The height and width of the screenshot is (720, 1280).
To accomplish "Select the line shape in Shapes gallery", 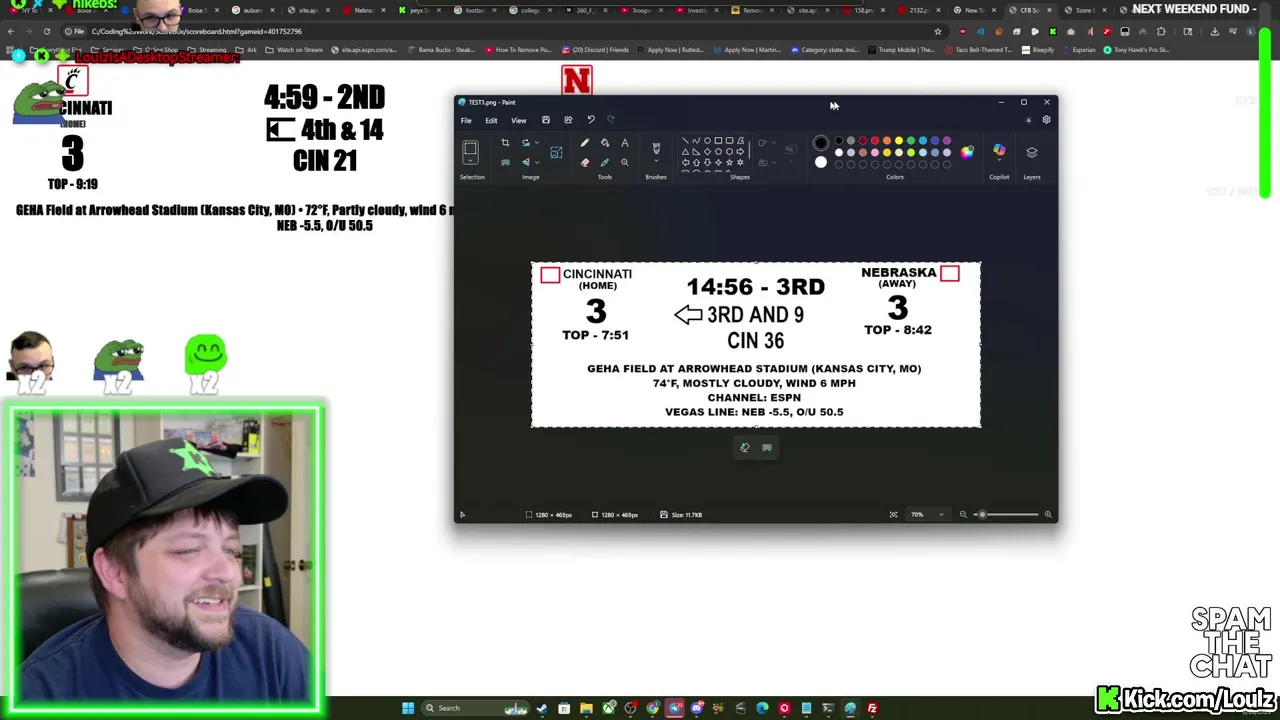I will (x=685, y=141).
